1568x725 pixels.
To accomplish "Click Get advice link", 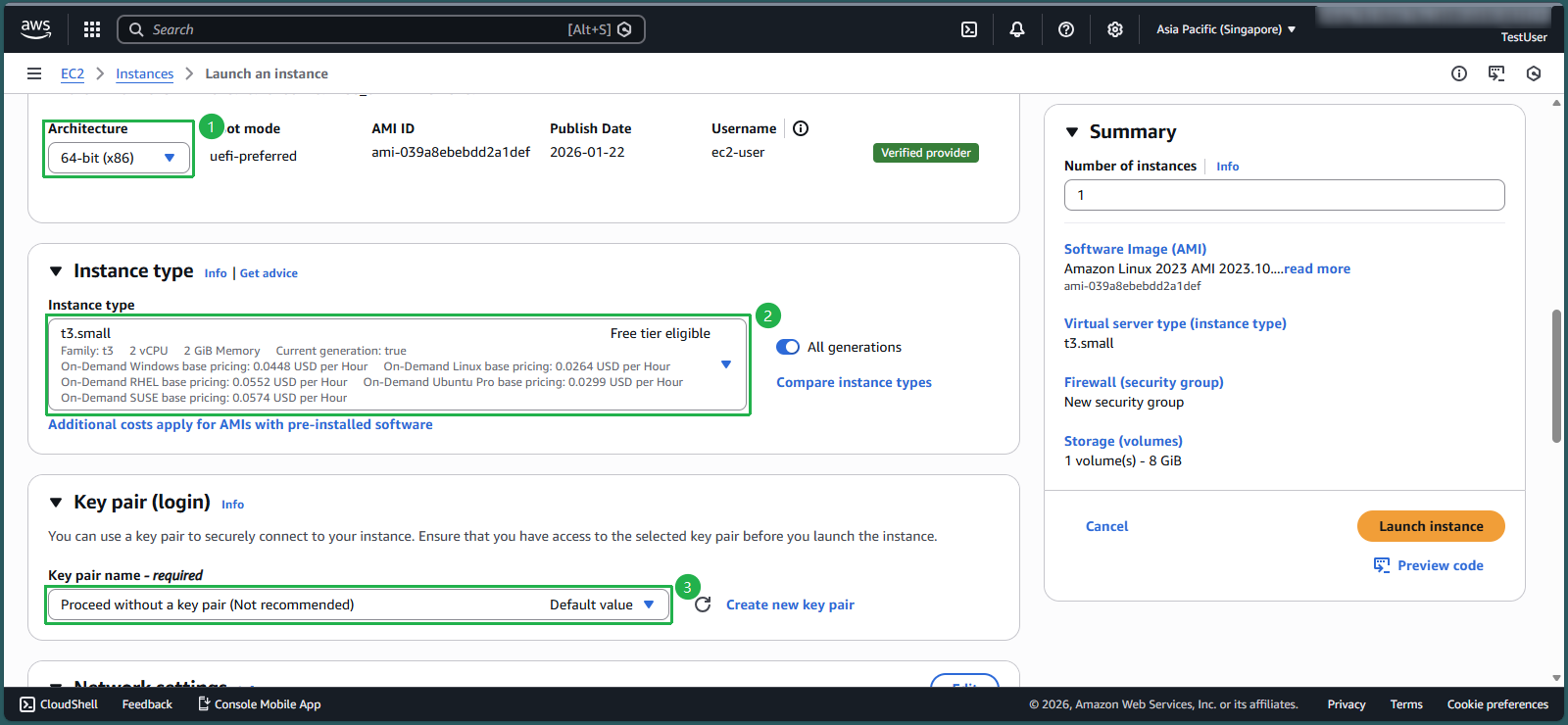I will (269, 273).
